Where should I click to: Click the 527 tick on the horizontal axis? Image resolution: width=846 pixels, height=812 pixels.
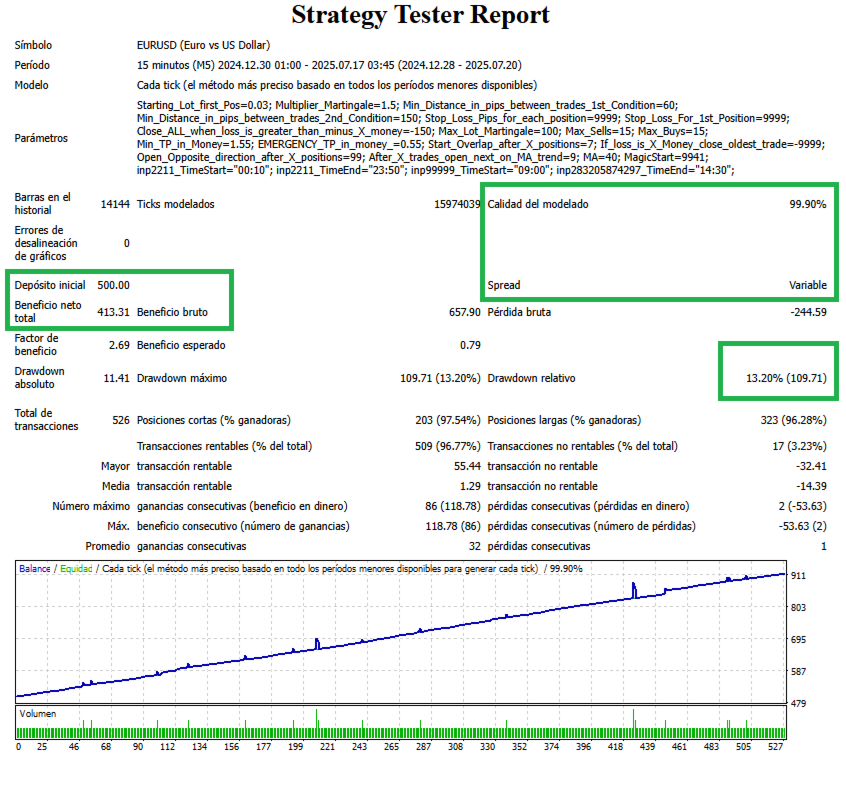tap(775, 747)
